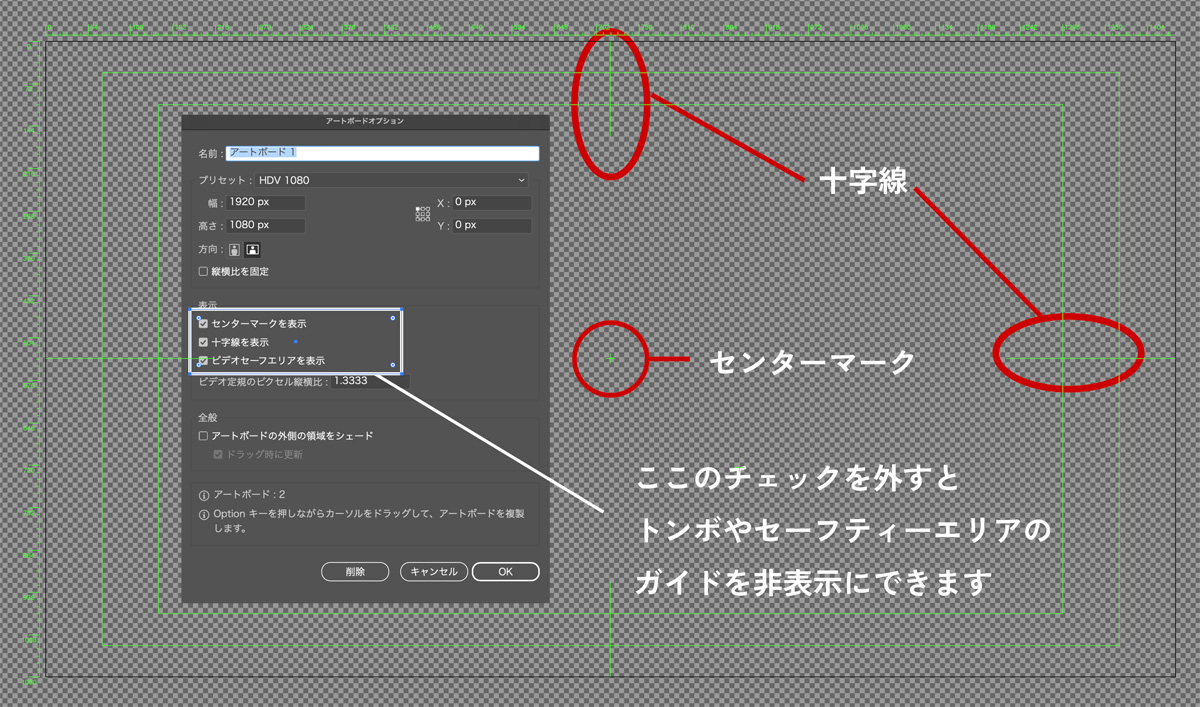Uncheck センターマークを表示

204,324
